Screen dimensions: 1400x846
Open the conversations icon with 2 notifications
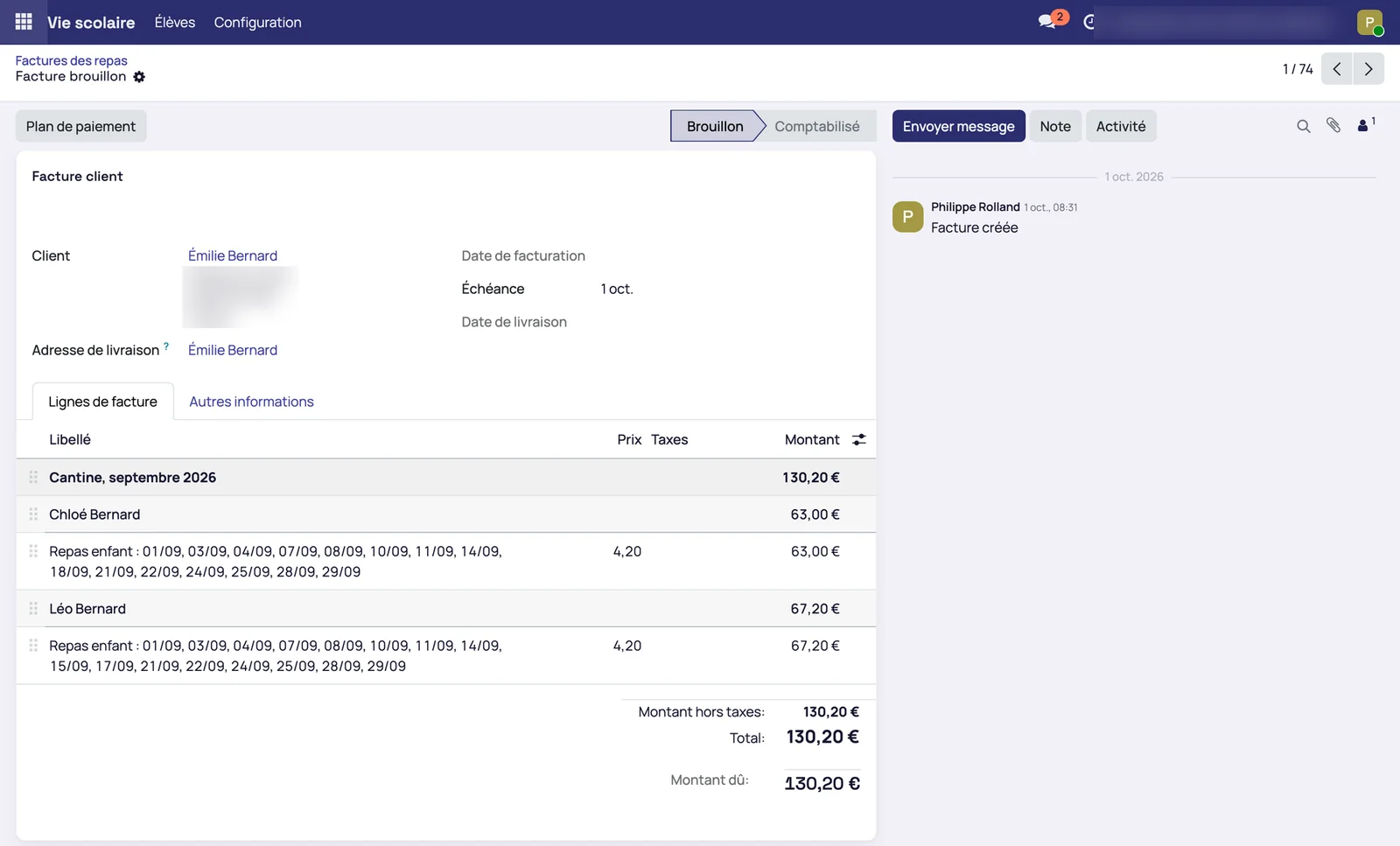[1052, 20]
